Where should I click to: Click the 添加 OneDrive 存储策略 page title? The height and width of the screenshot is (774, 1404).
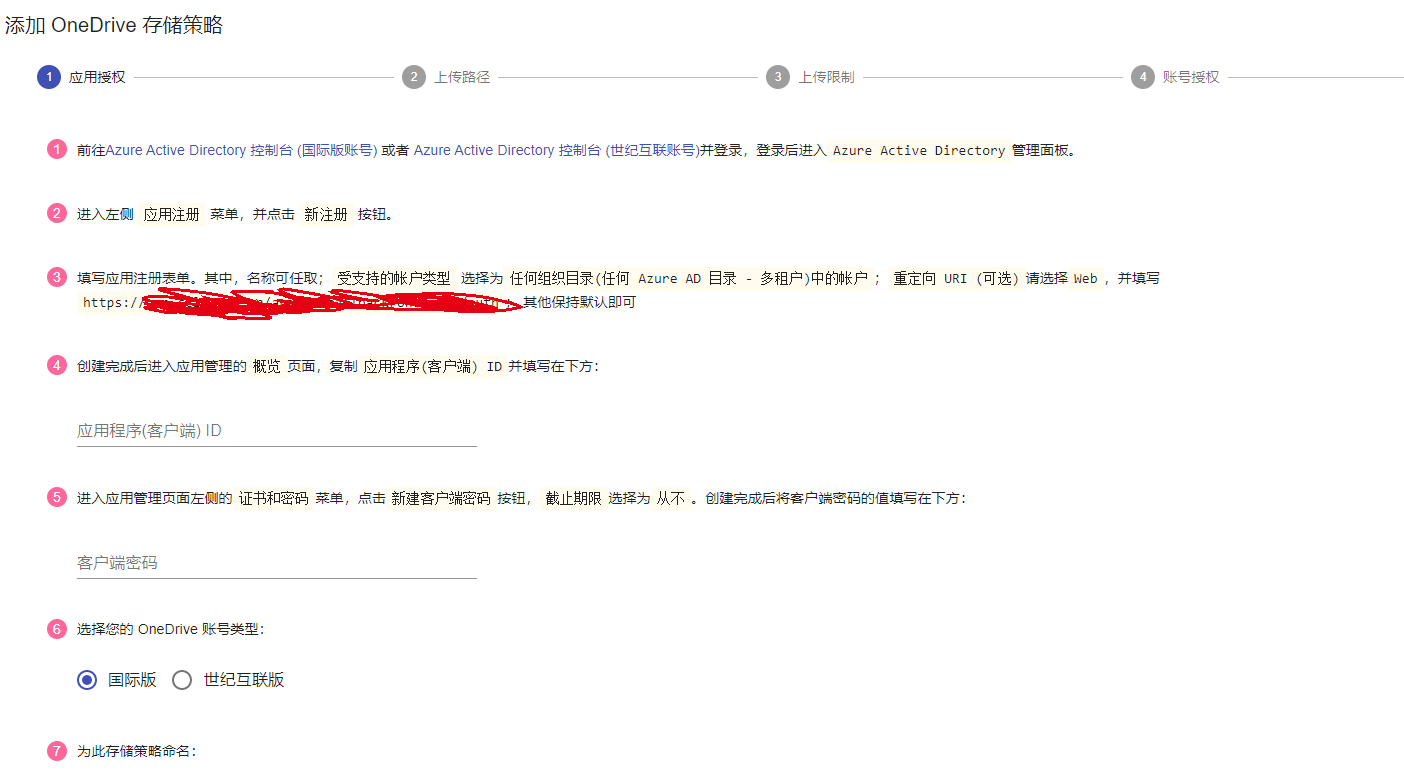[114, 26]
